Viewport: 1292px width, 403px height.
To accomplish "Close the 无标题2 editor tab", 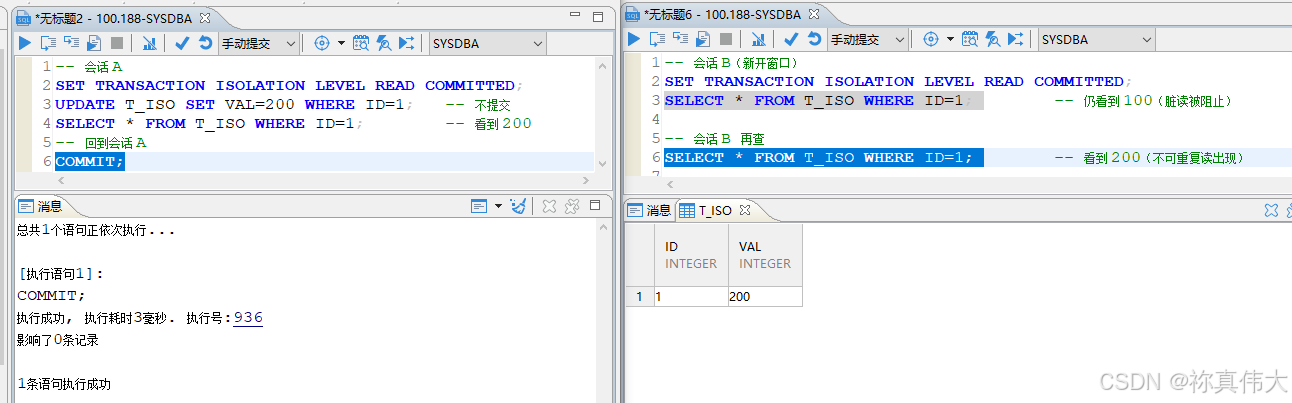I will [205, 18].
